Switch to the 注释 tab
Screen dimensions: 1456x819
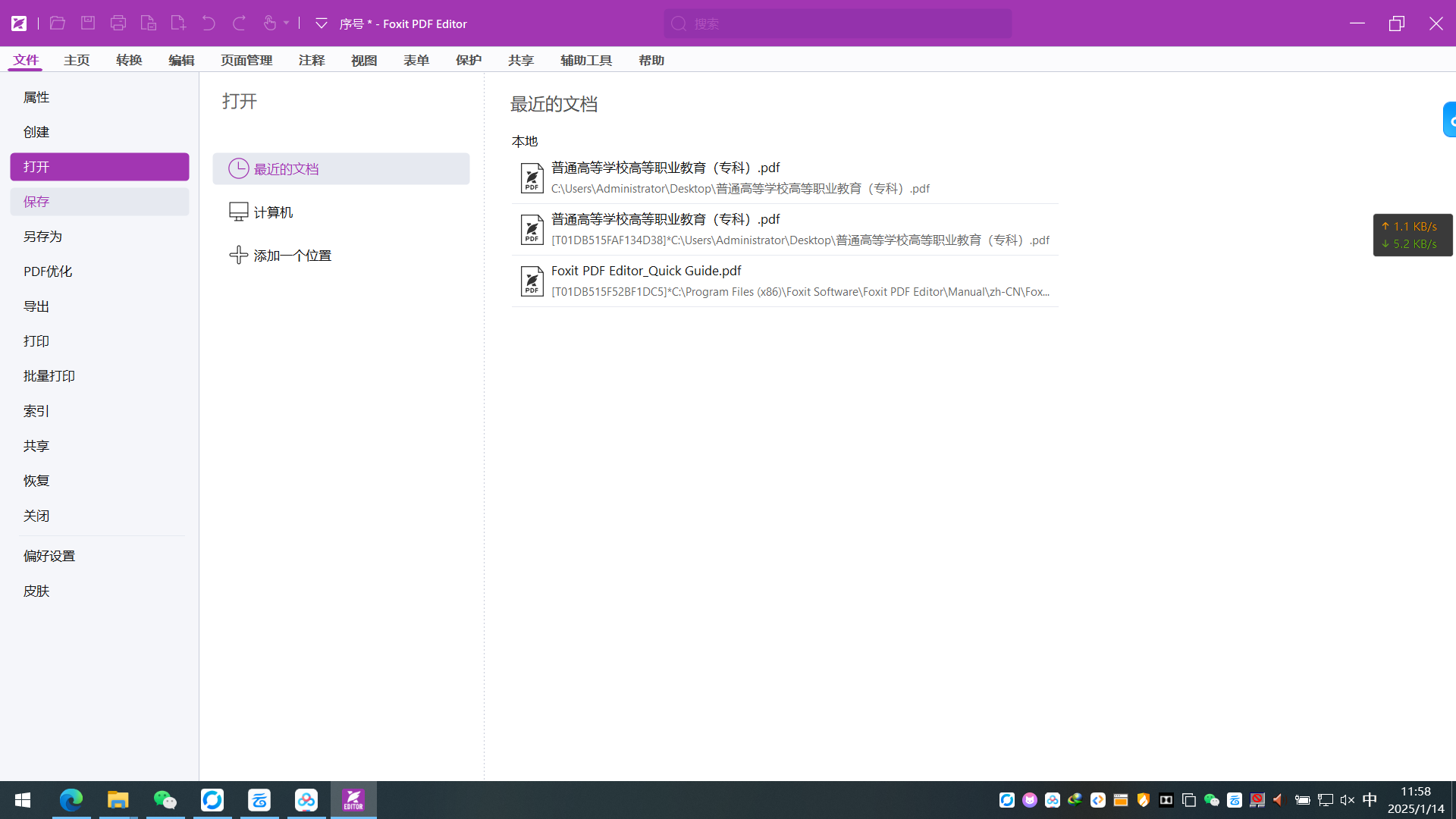coord(312,60)
